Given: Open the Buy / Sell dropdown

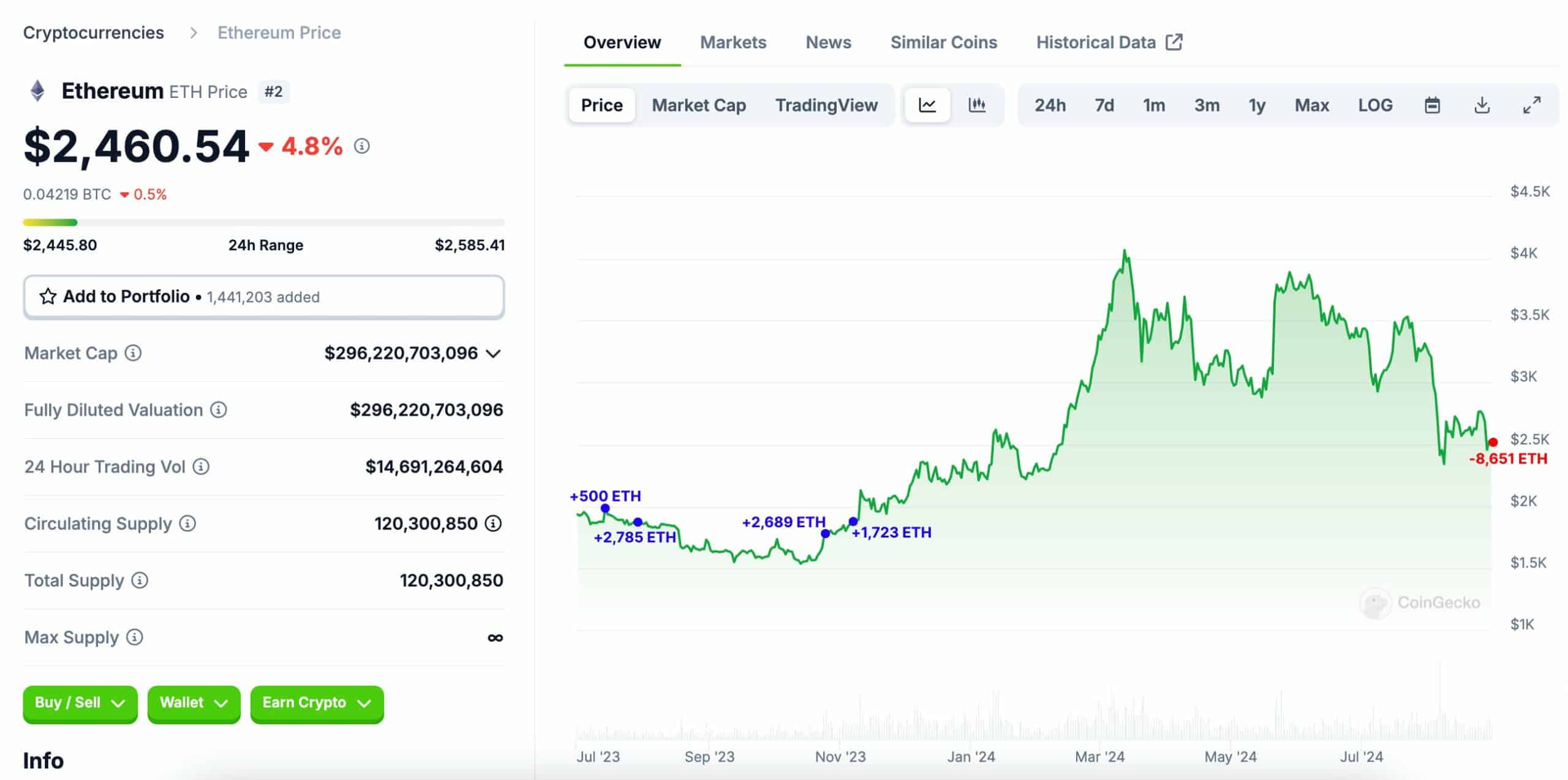Looking at the screenshot, I should (x=80, y=703).
